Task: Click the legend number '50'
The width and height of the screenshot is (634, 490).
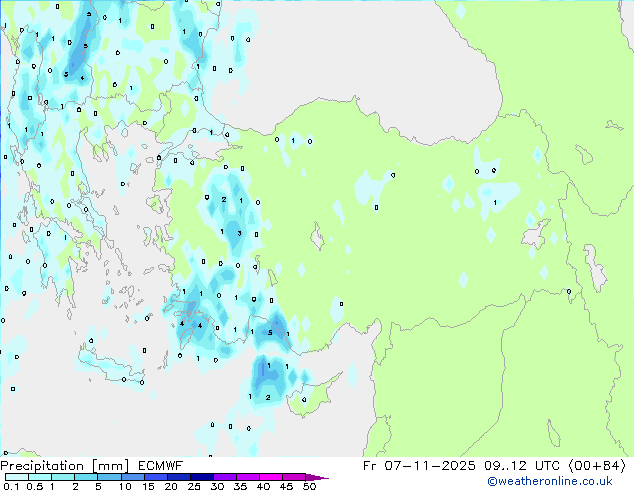Action: pos(309,486)
